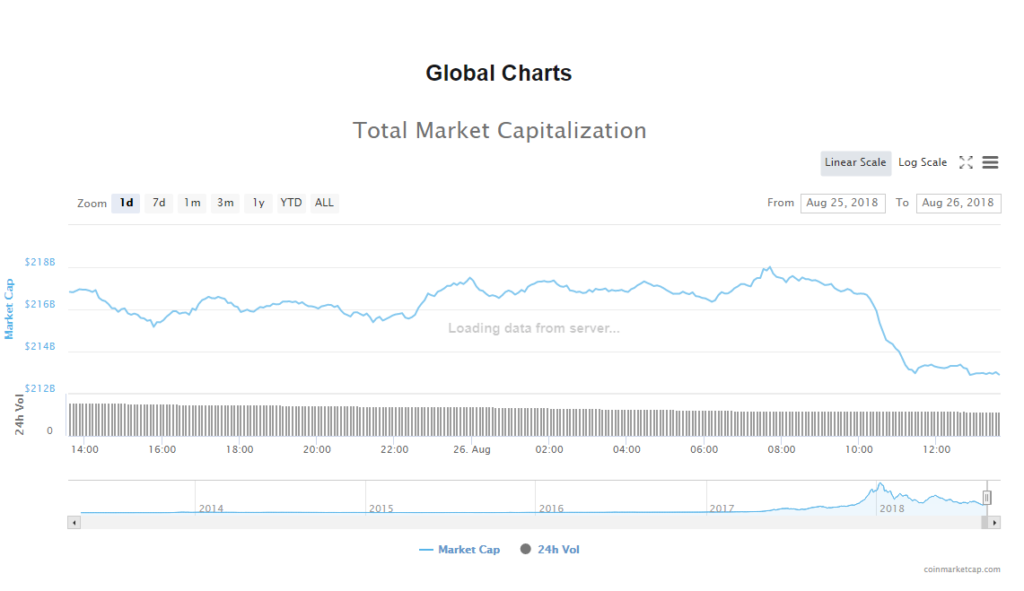Screen dimensions: 1024x591
Task: Open coinmarketcap.com credit link
Action: [962, 570]
